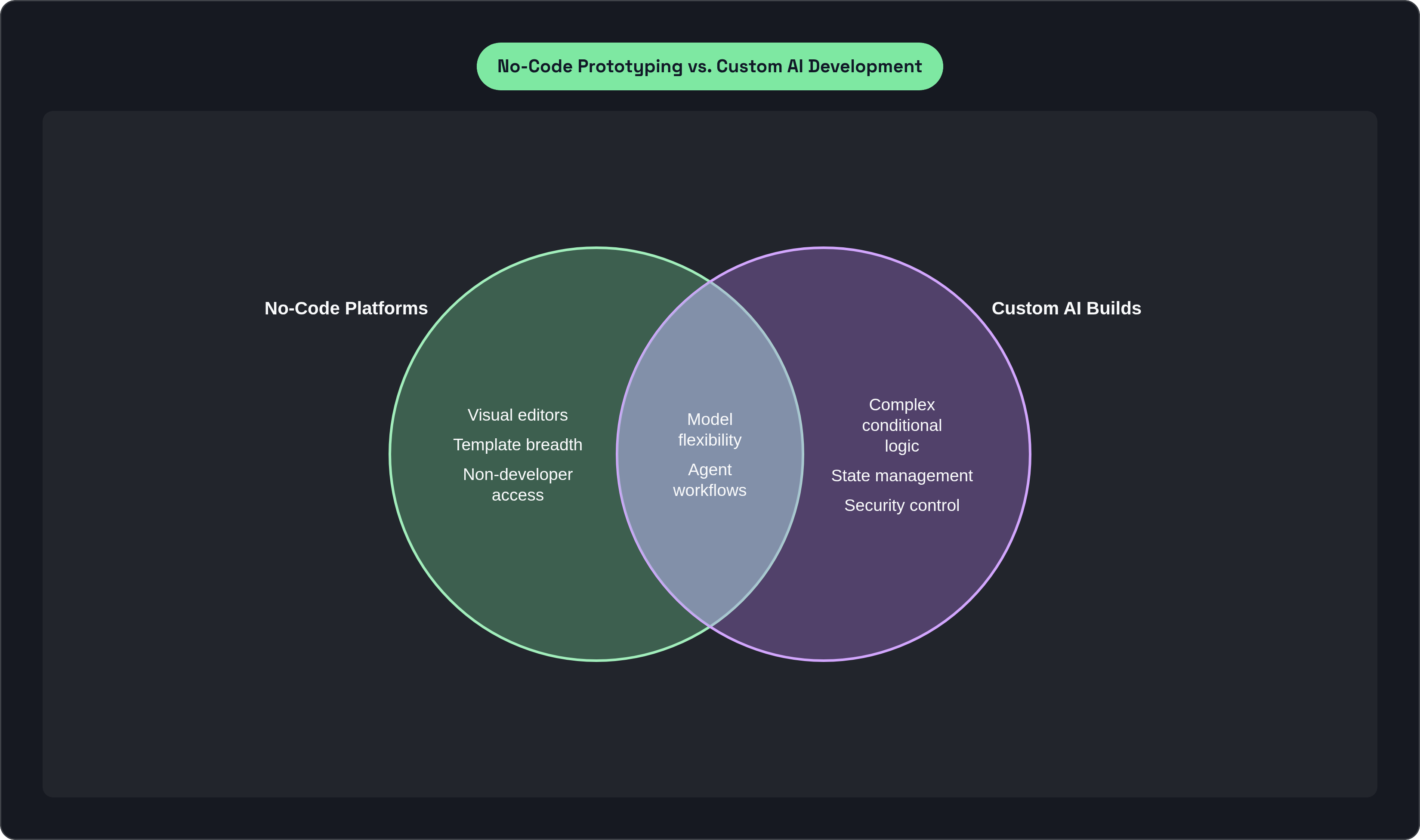Click 'Model flexibility' in the overlap
The width and height of the screenshot is (1420, 840).
point(710,430)
